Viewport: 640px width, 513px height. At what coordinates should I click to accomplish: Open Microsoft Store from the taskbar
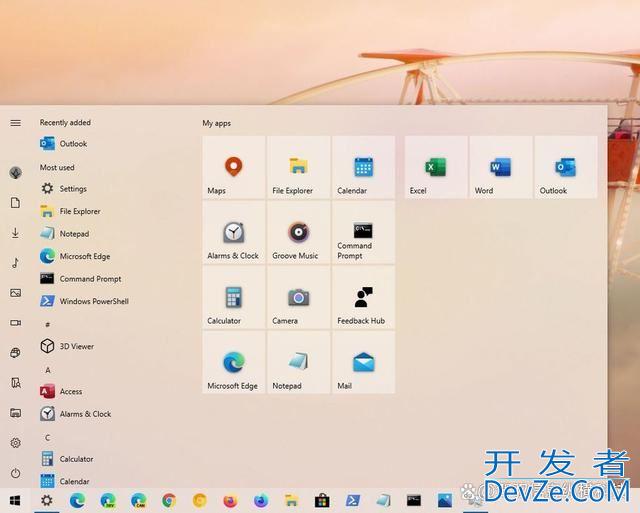[x=322, y=500]
